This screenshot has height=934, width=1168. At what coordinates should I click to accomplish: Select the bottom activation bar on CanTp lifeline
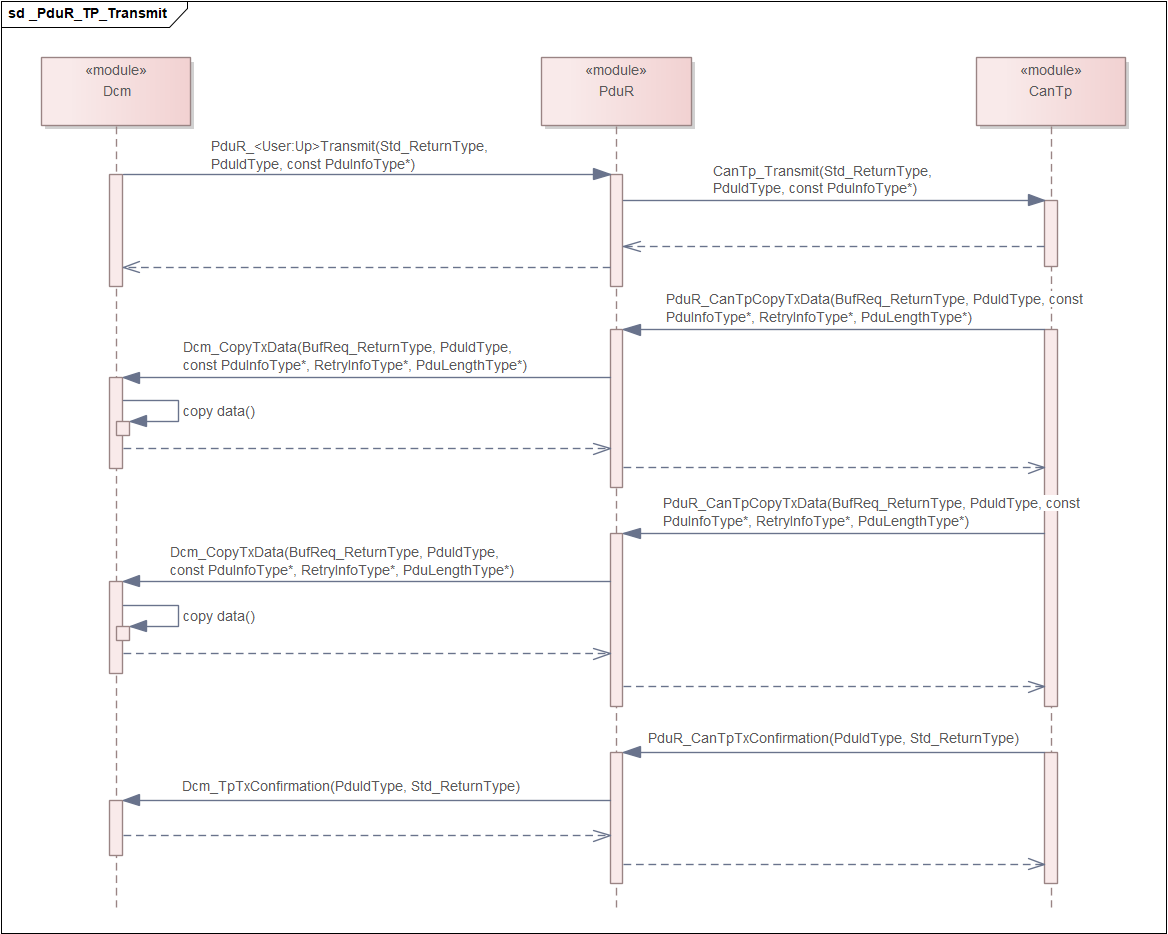[x=1050, y=817]
